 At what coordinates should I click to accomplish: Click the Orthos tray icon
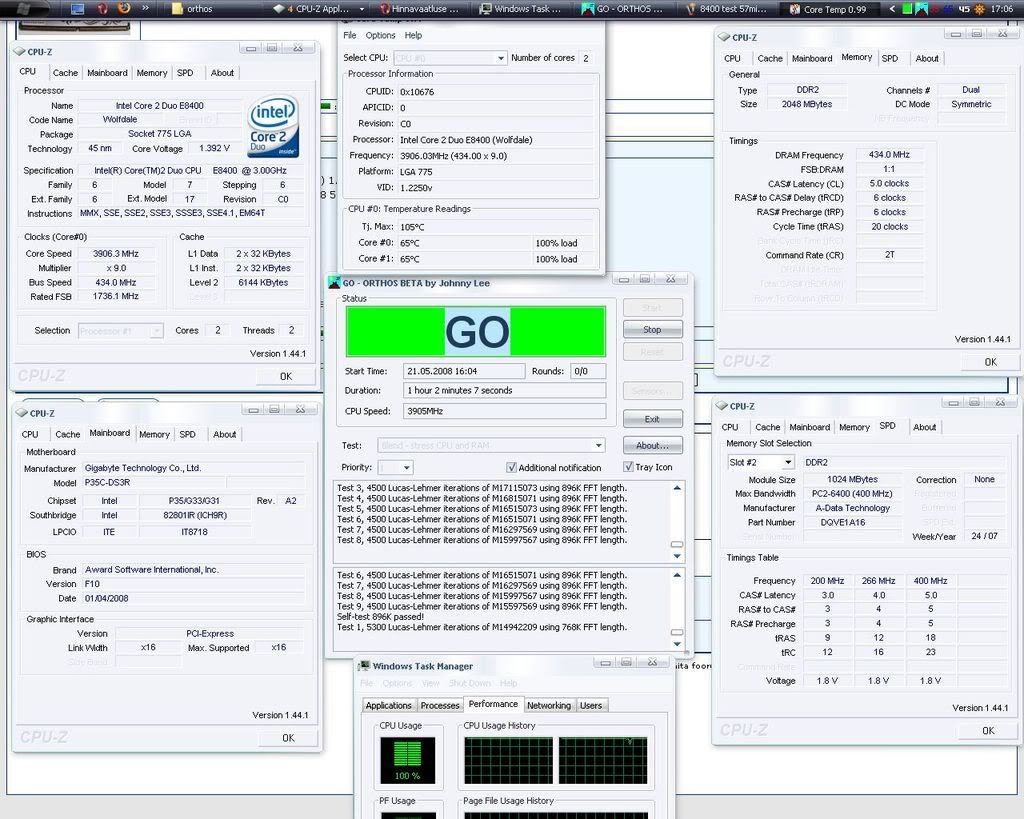921,9
